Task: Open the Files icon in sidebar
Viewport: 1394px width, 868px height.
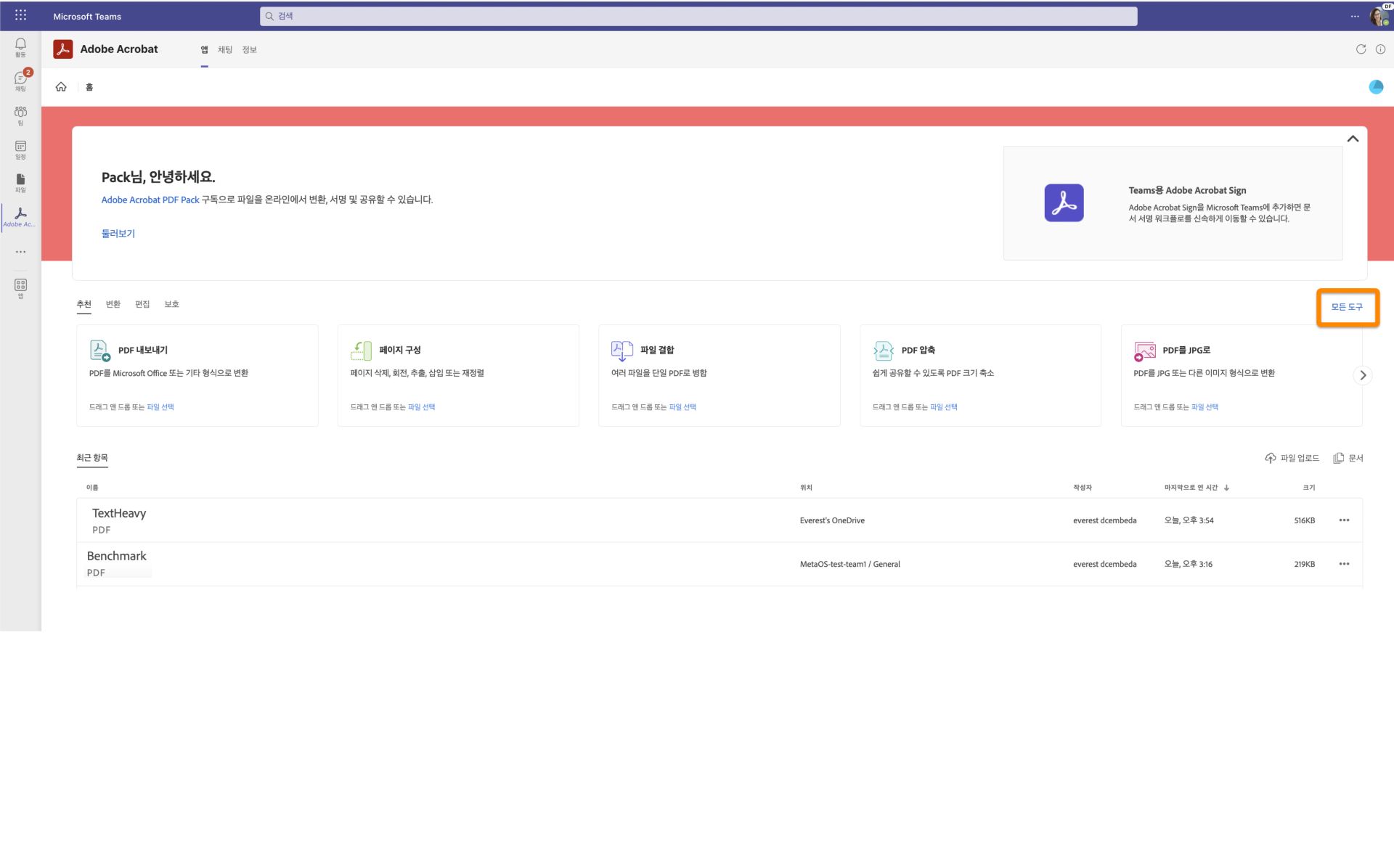Action: coord(20,183)
